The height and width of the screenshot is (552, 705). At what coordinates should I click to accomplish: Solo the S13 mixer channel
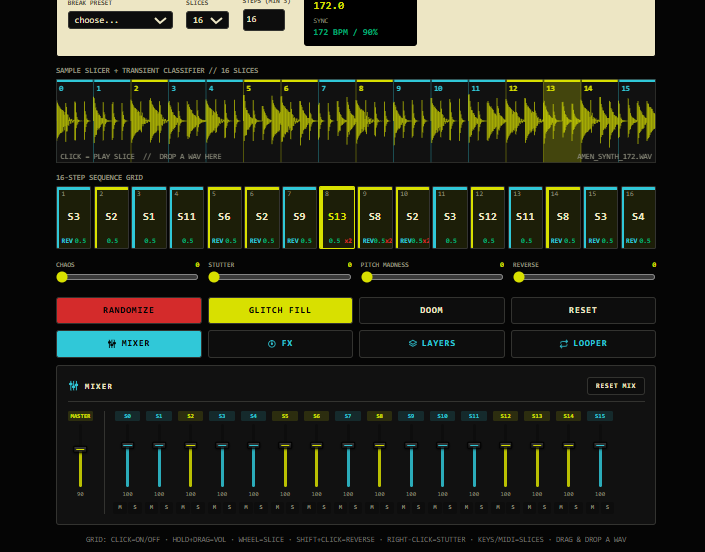544,507
